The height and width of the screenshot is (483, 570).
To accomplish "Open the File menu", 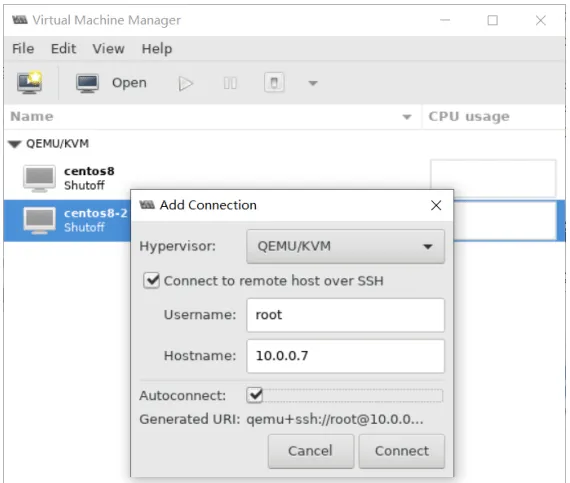I will (23, 48).
